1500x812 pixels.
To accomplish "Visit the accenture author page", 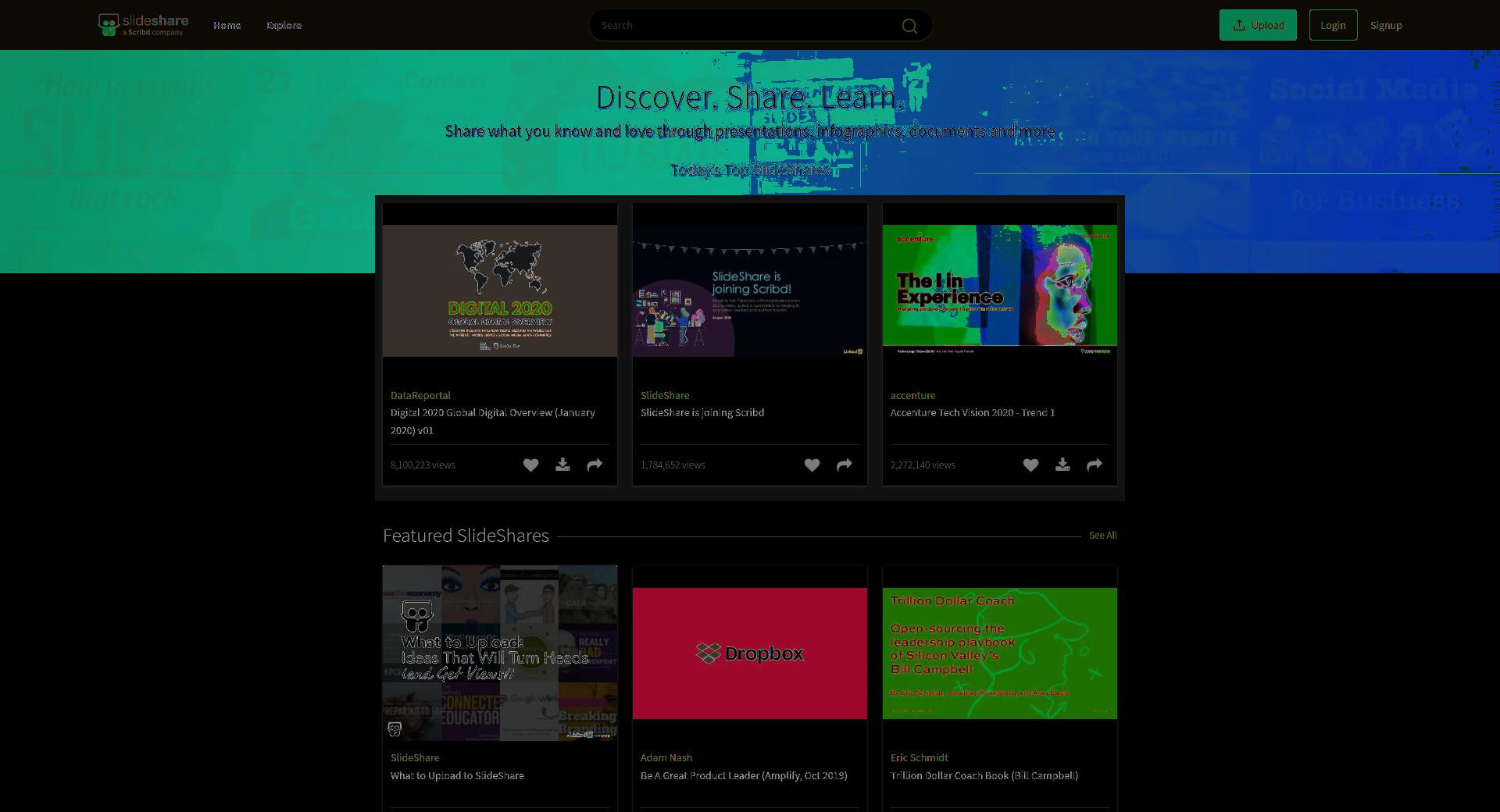I will 912,396.
